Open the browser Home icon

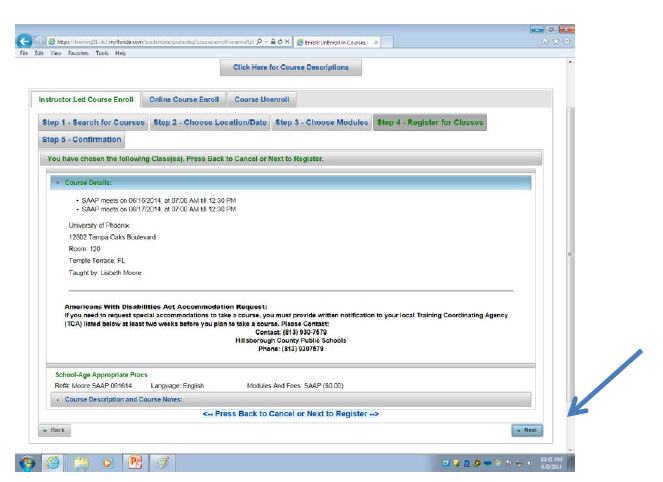click(x=545, y=41)
